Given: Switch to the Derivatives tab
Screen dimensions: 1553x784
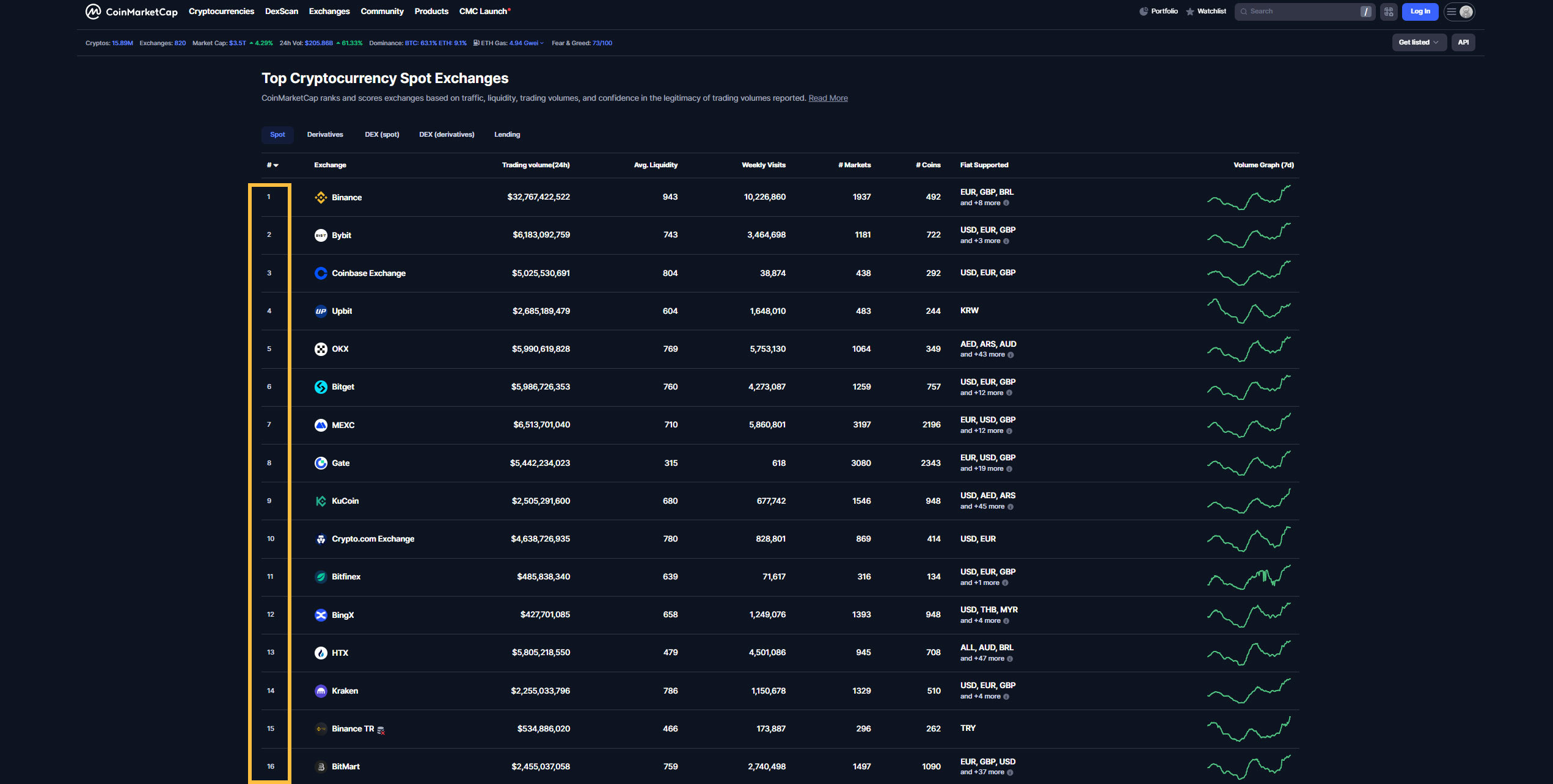Looking at the screenshot, I should pyautogui.click(x=324, y=134).
